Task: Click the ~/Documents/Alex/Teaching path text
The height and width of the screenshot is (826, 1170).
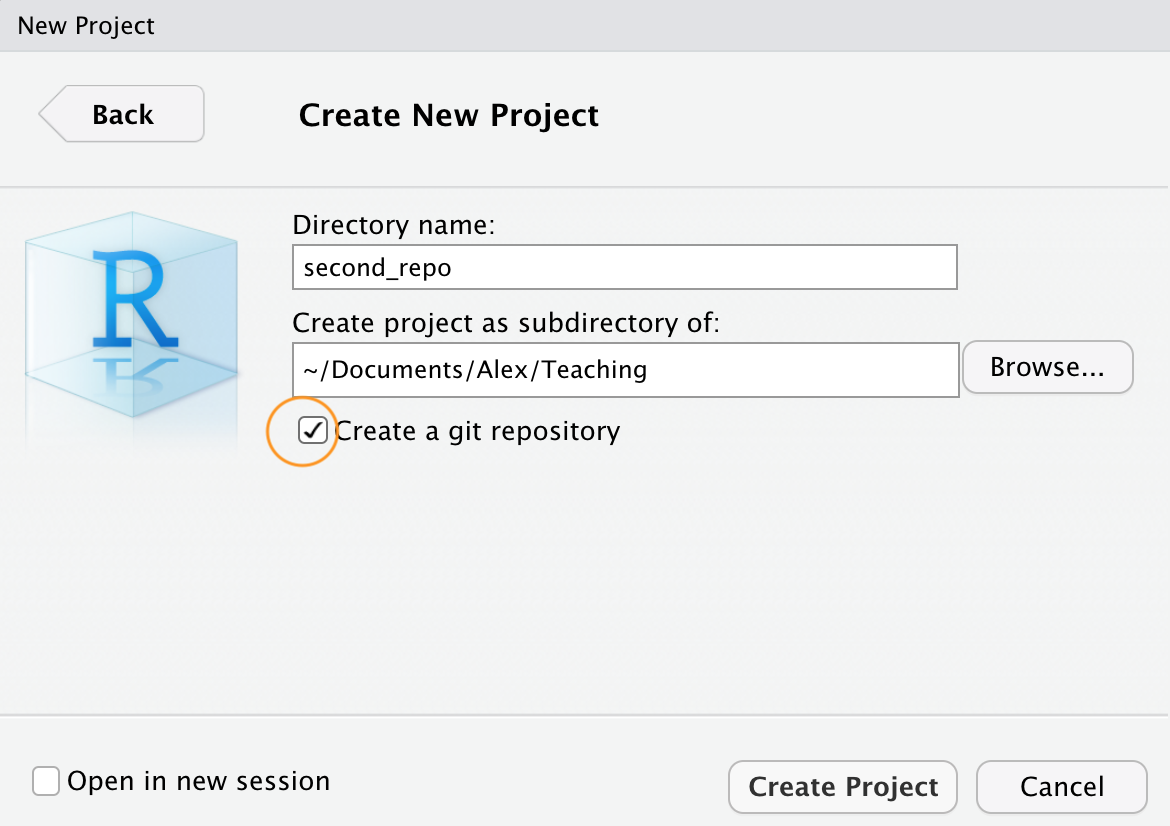Action: click(x=475, y=370)
